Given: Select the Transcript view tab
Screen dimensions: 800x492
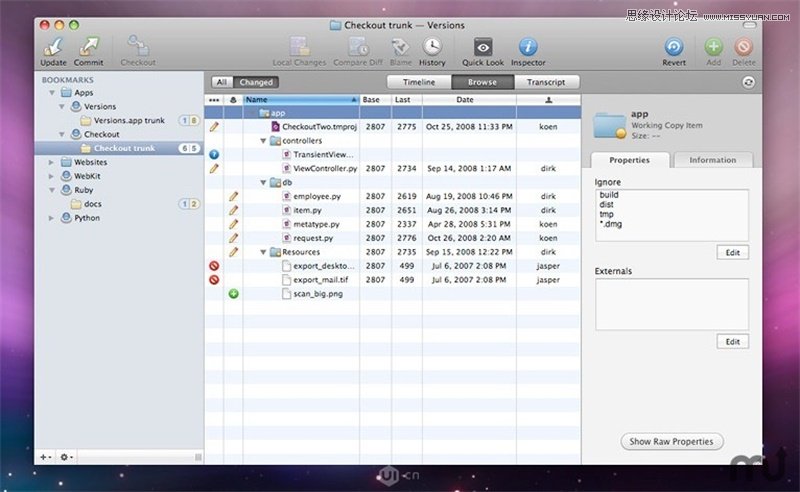Looking at the screenshot, I should (547, 82).
